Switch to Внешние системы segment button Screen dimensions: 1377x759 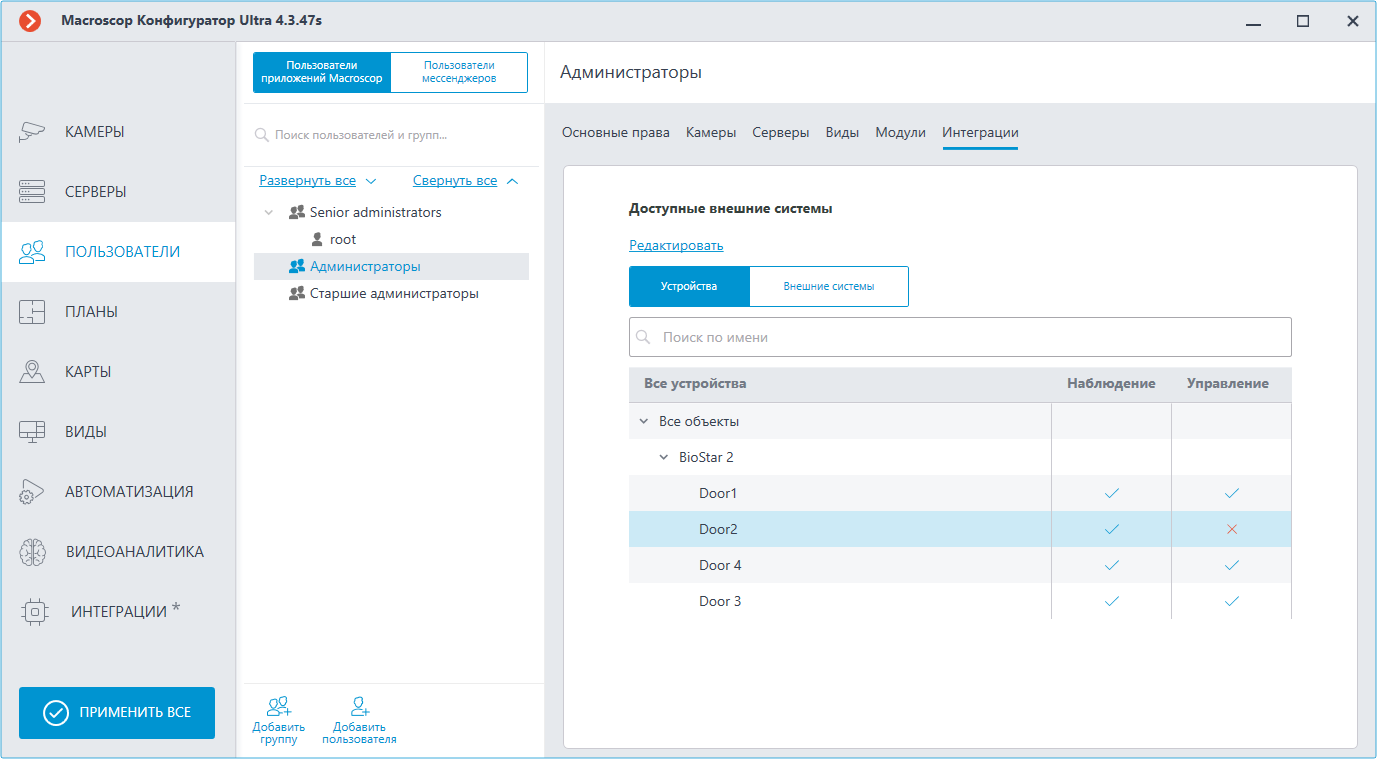(x=829, y=286)
